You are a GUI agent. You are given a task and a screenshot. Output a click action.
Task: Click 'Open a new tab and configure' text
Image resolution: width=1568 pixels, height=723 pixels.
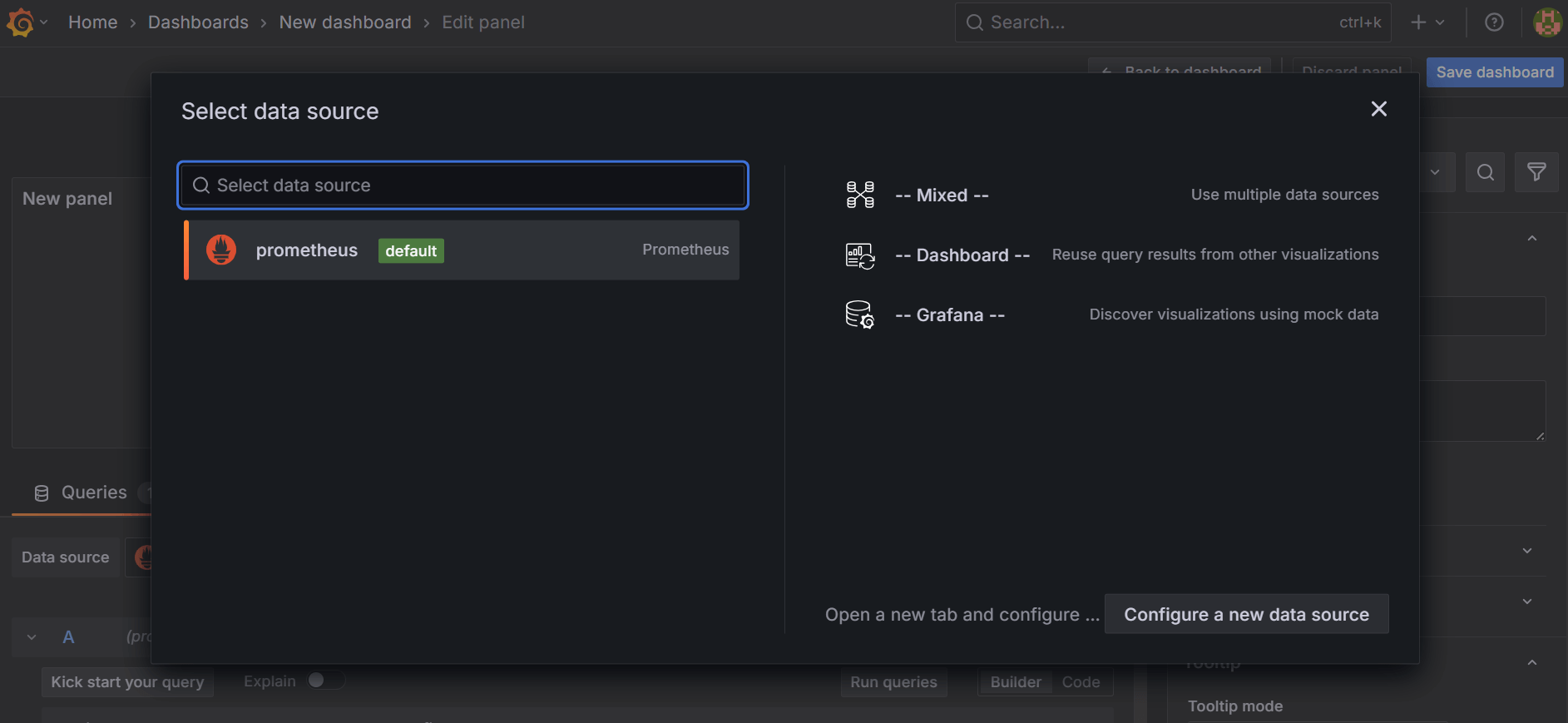(x=962, y=615)
